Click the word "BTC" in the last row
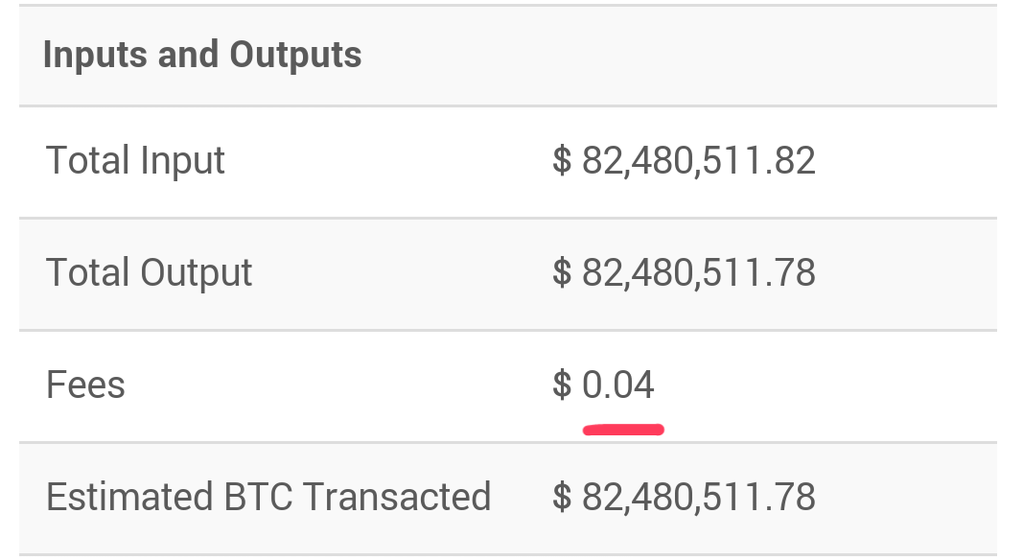The width and height of the screenshot is (1023, 560). click(258, 497)
